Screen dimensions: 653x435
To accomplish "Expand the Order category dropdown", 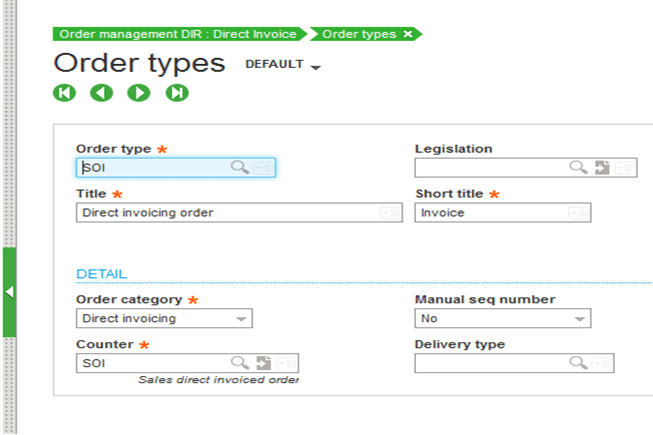I will tap(241, 319).
